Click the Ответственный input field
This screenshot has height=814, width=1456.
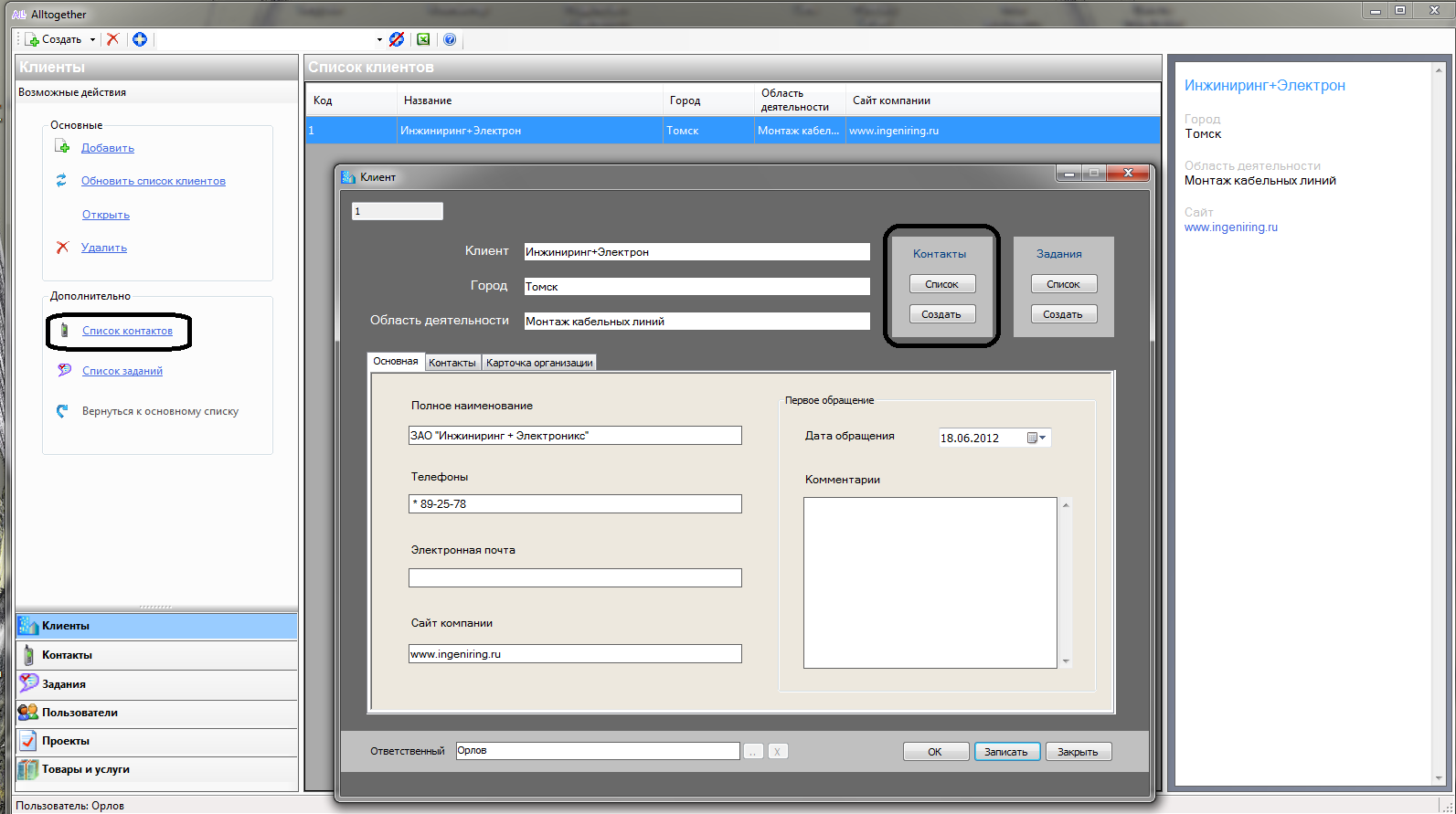point(598,751)
